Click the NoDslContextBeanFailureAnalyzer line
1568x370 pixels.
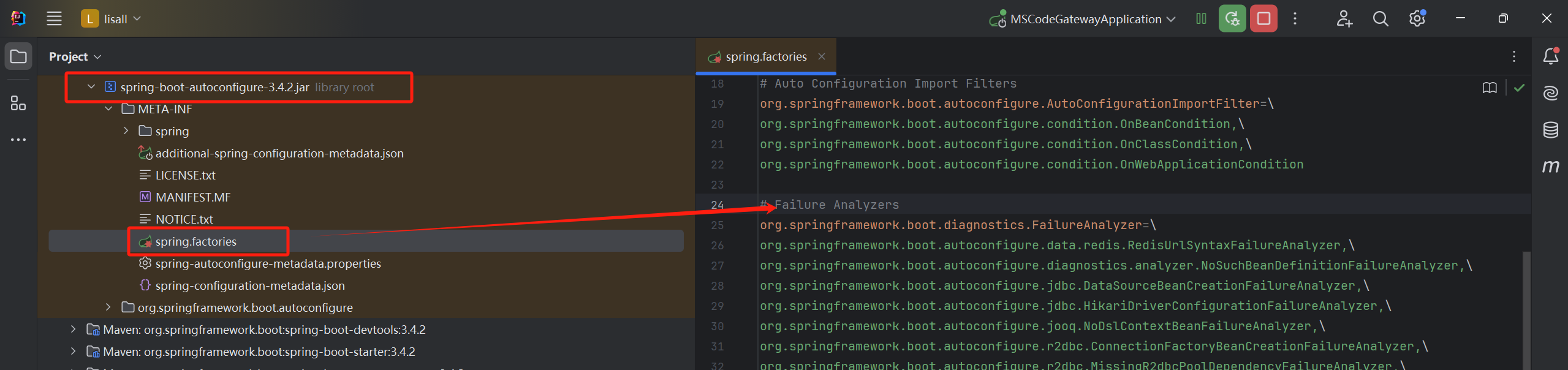[1043, 327]
